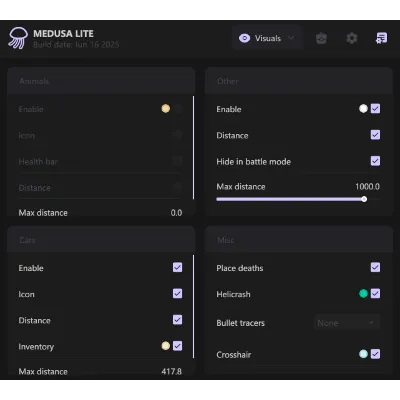Open the Crosshair light blue color swatch
The image size is (400, 400).
tap(363, 354)
